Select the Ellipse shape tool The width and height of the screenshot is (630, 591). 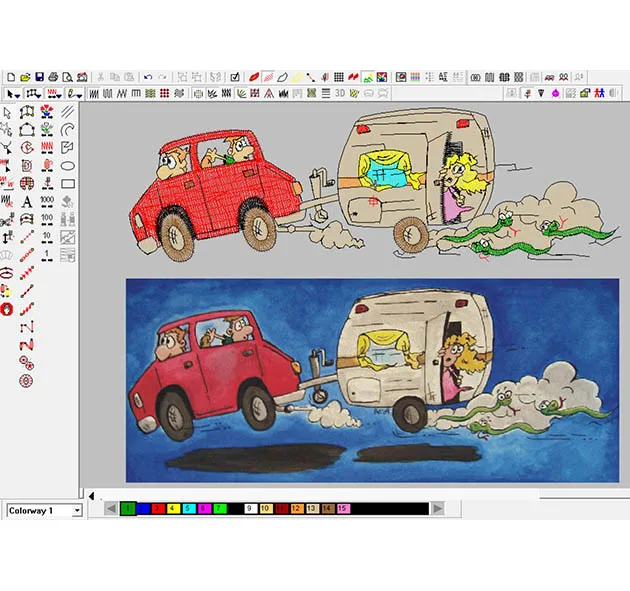coord(68,166)
